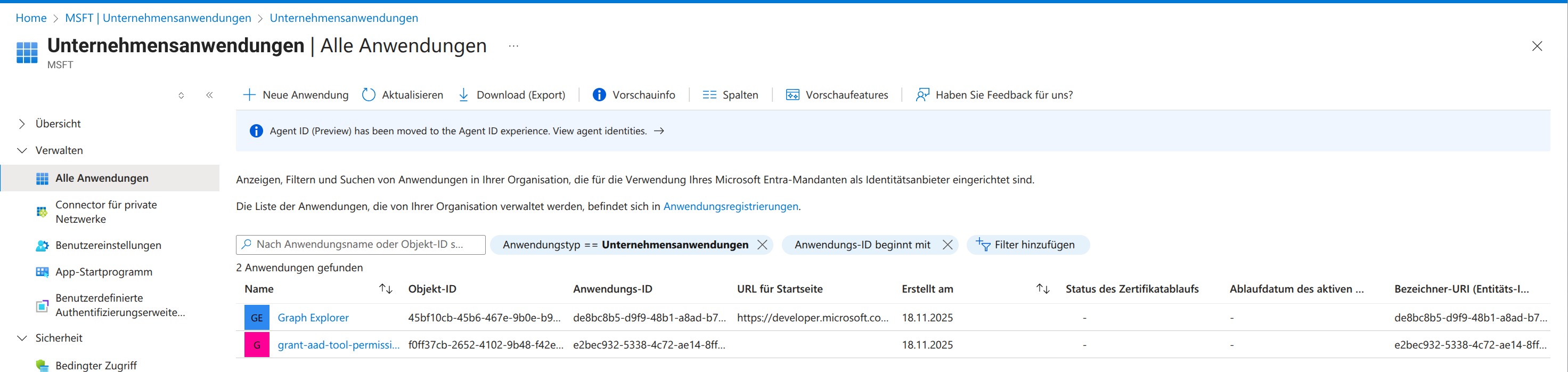1568x372 pixels.
Task: Open the Graph Explorer application
Action: point(313,318)
